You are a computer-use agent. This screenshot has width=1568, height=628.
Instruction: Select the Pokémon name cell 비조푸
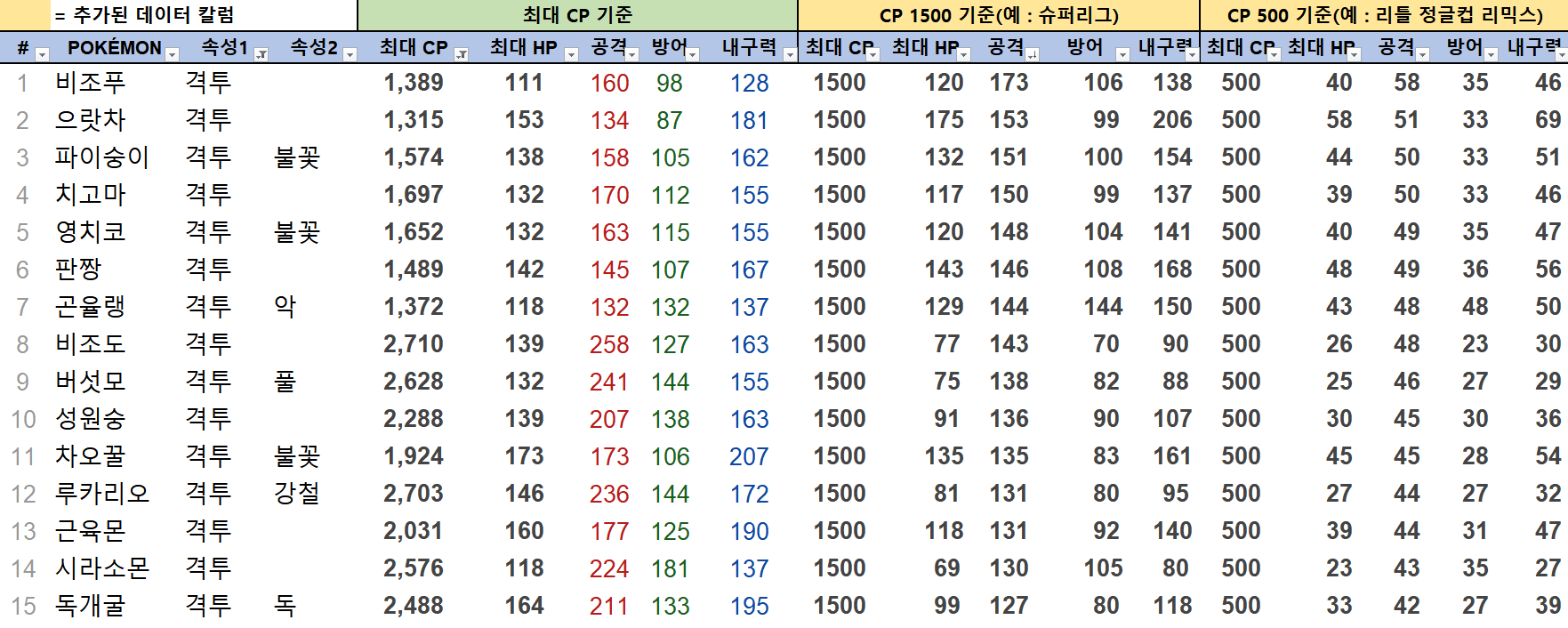click(91, 83)
